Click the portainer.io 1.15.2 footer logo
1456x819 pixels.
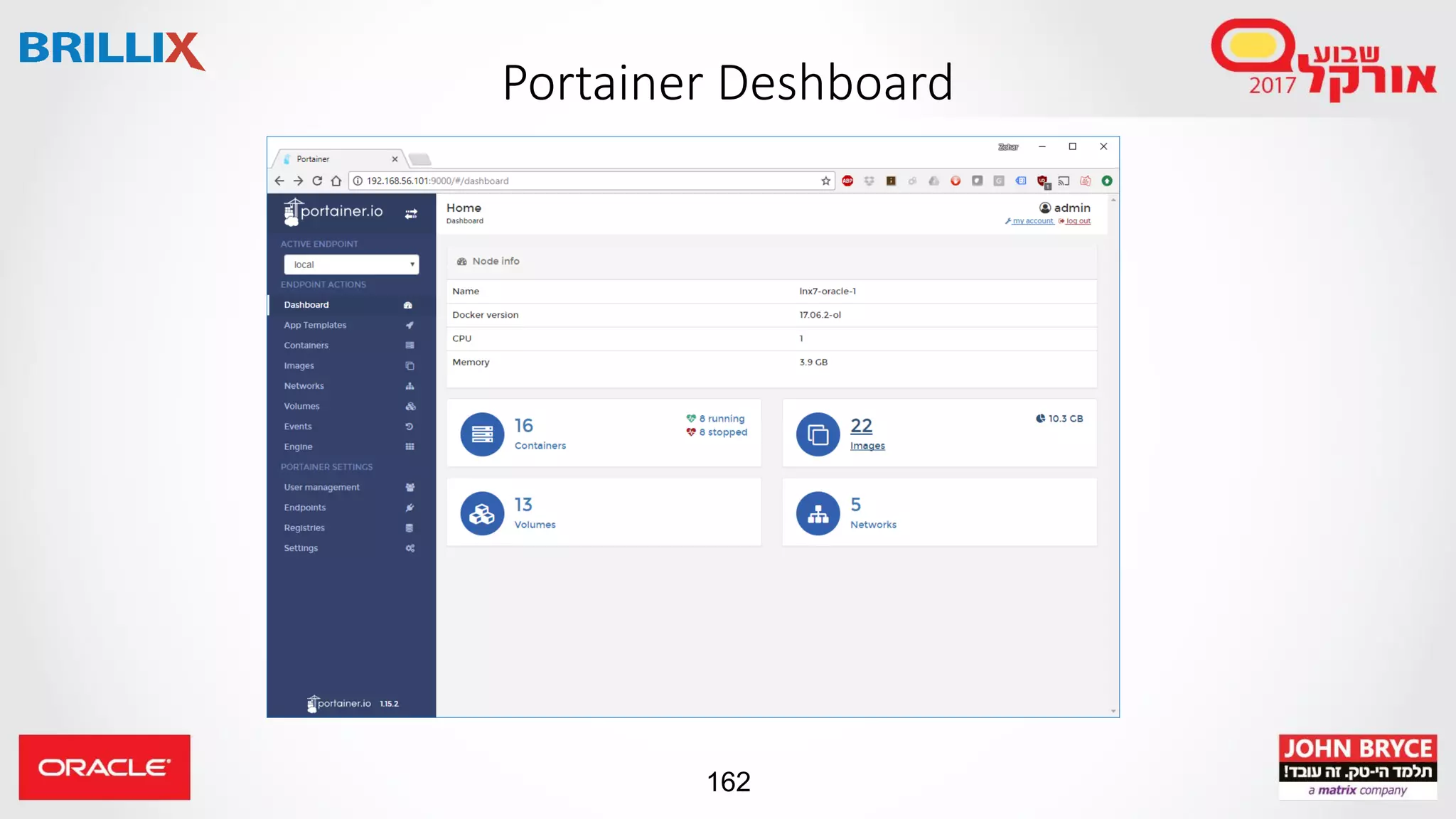coord(353,704)
